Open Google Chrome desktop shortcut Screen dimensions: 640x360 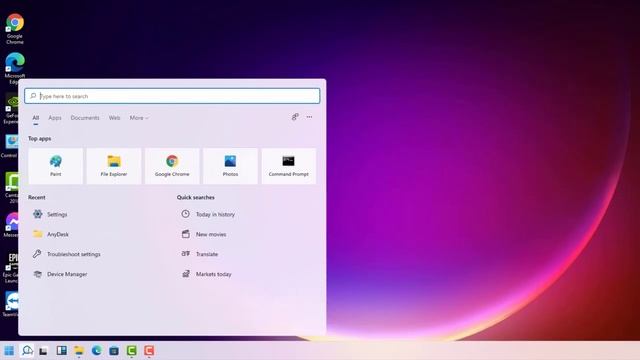tap(15, 29)
